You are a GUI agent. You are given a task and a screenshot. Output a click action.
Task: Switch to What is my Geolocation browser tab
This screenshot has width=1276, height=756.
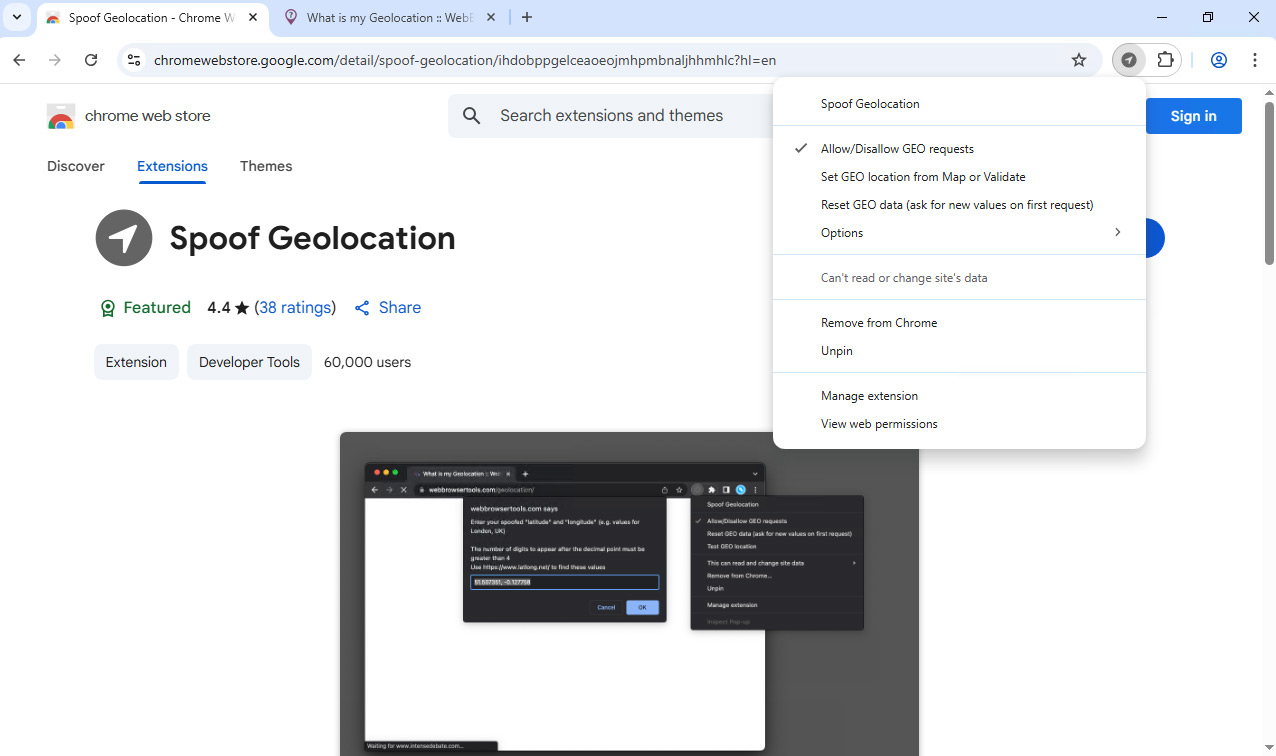[x=389, y=18]
